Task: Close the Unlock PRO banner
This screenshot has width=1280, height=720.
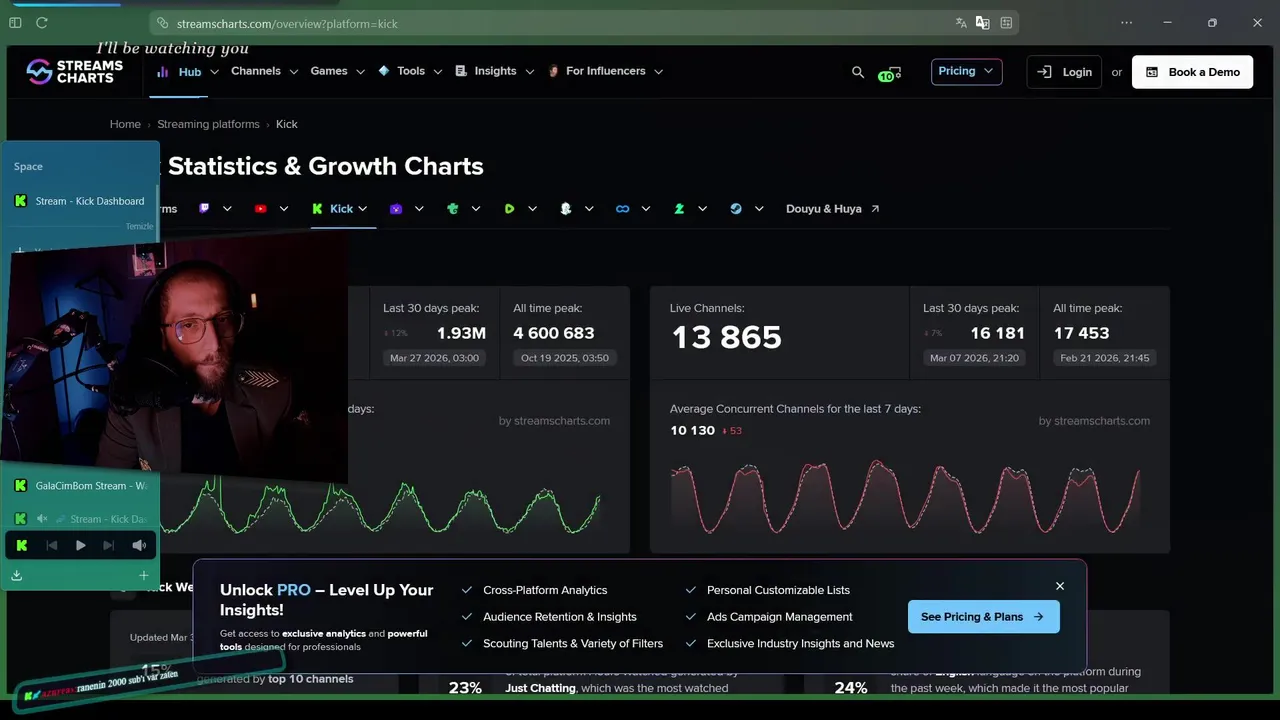Action: [1060, 586]
